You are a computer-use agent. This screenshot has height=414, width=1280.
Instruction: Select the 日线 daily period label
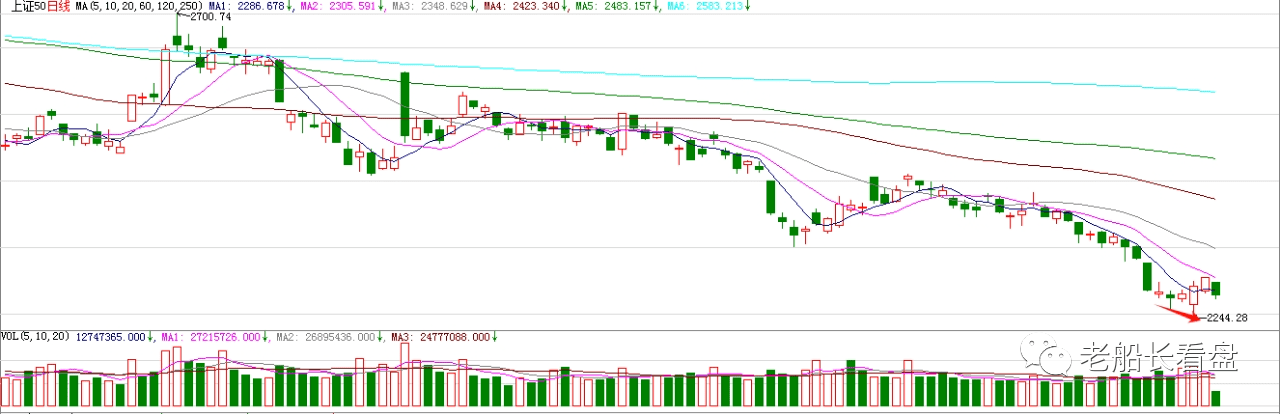(x=58, y=6)
